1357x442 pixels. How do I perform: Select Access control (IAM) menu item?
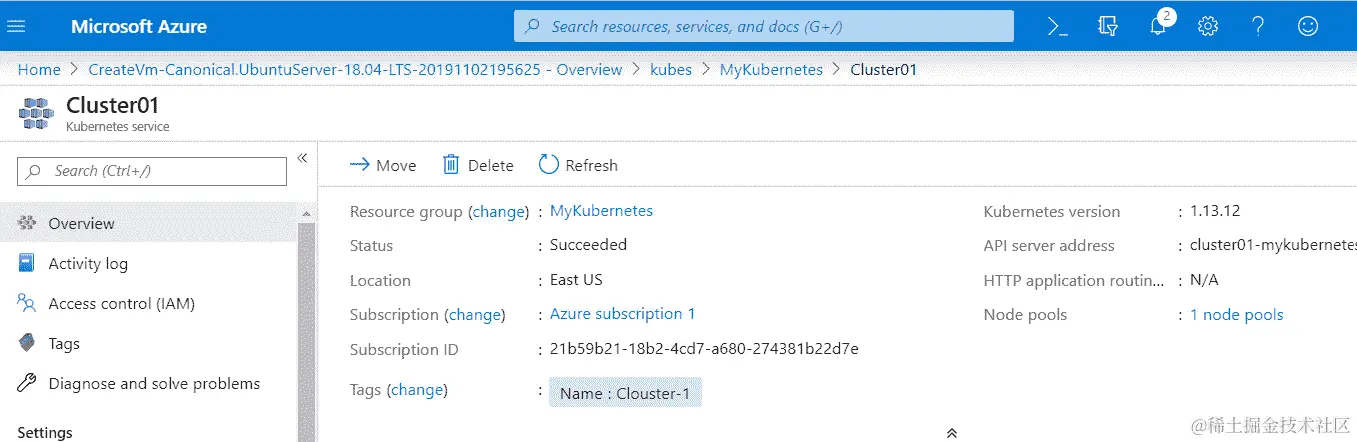121,304
